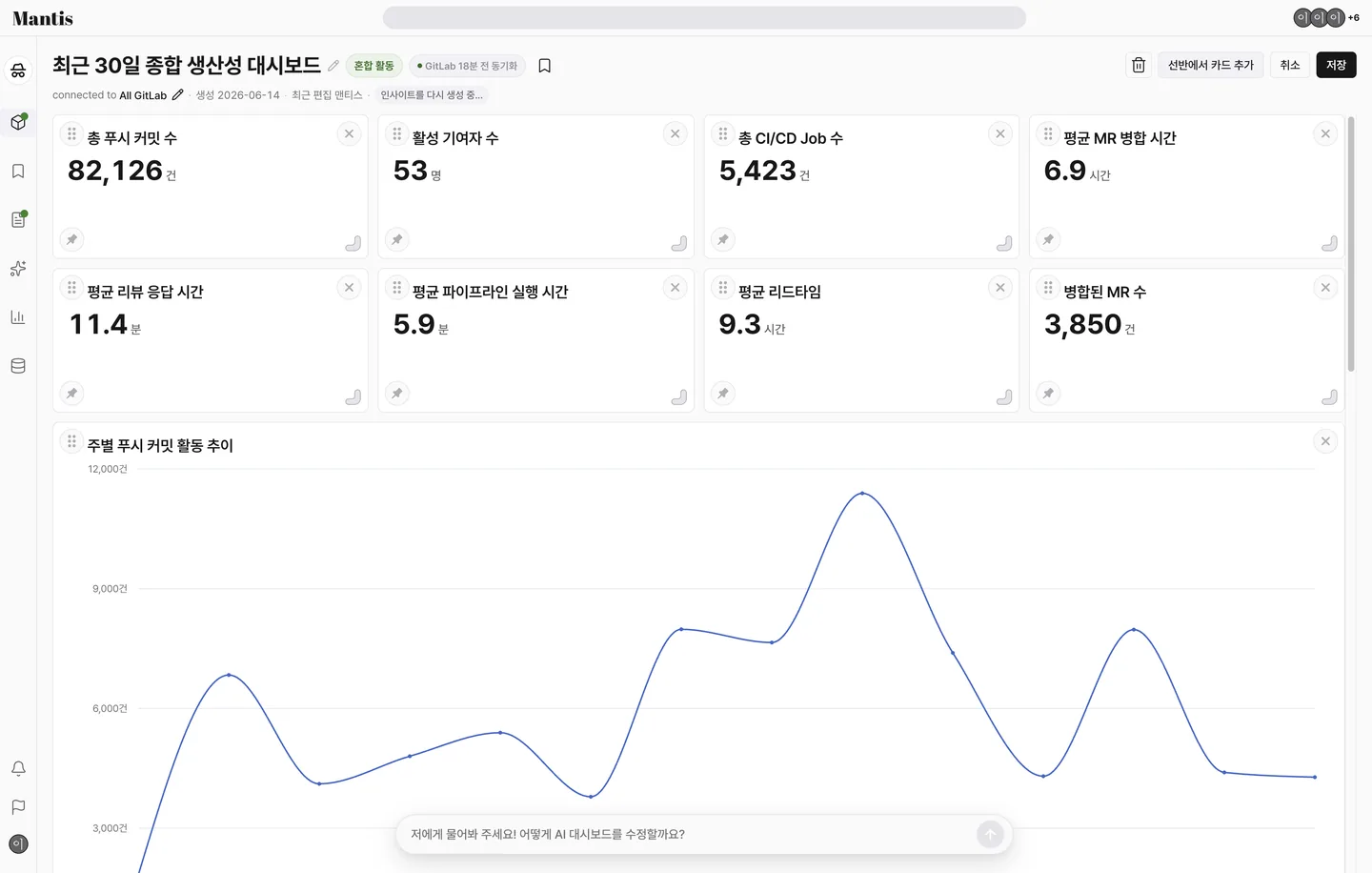The image size is (1372, 873).
Task: Click the dashboard vertical scrollbar
Action: pos(1351,244)
